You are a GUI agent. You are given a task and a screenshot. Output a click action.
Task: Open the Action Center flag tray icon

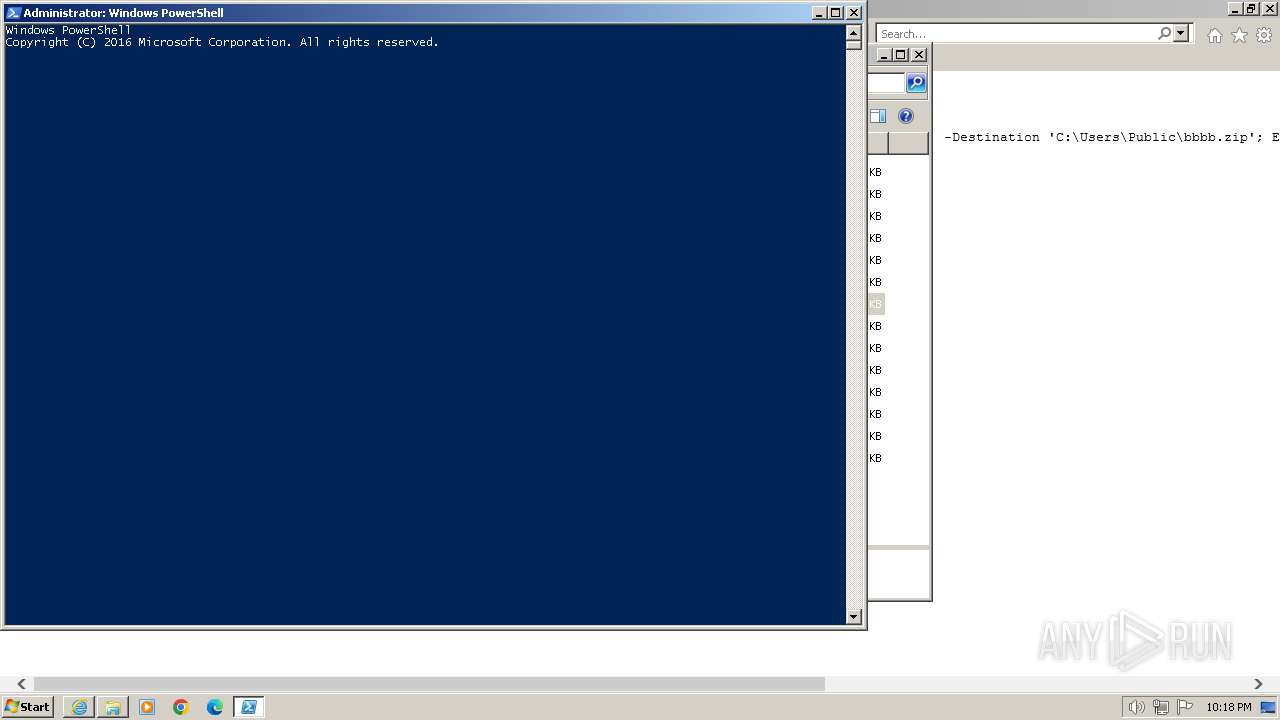(x=1185, y=707)
